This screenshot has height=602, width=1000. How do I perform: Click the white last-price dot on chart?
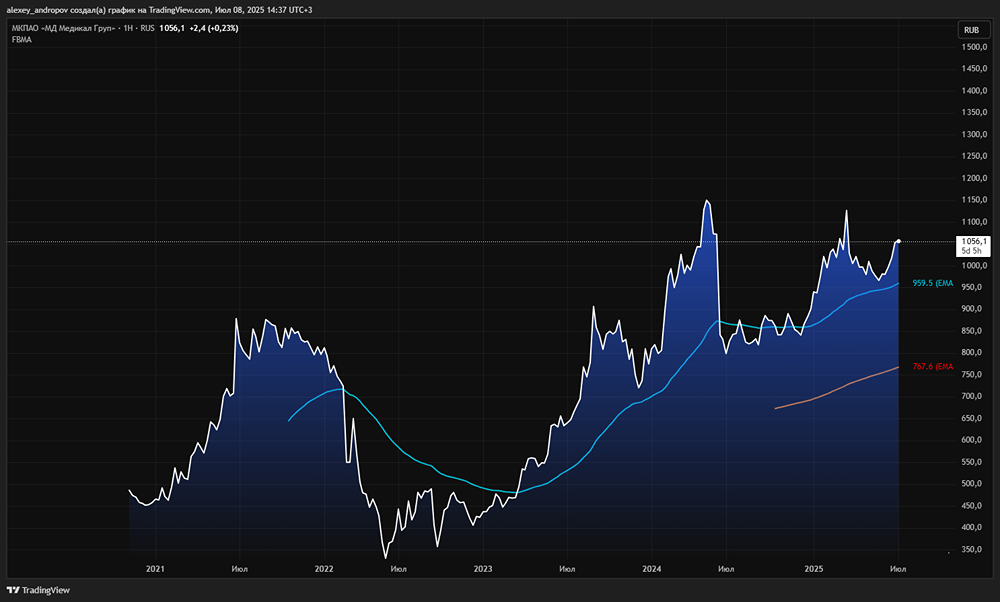point(899,241)
